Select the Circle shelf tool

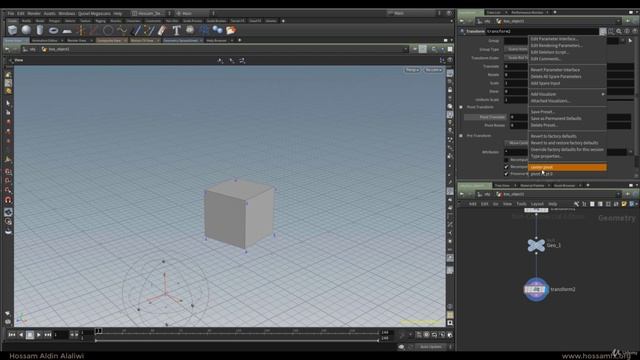[x=108, y=30]
